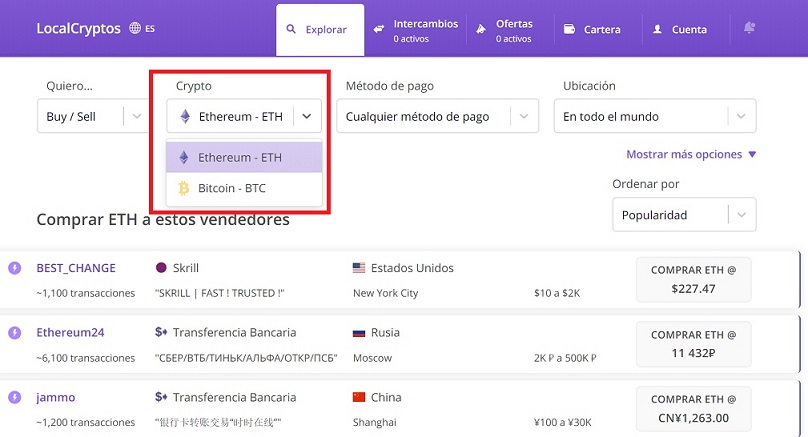The width and height of the screenshot is (808, 437).
Task: Open the Ofertas tab
Action: (x=505, y=30)
